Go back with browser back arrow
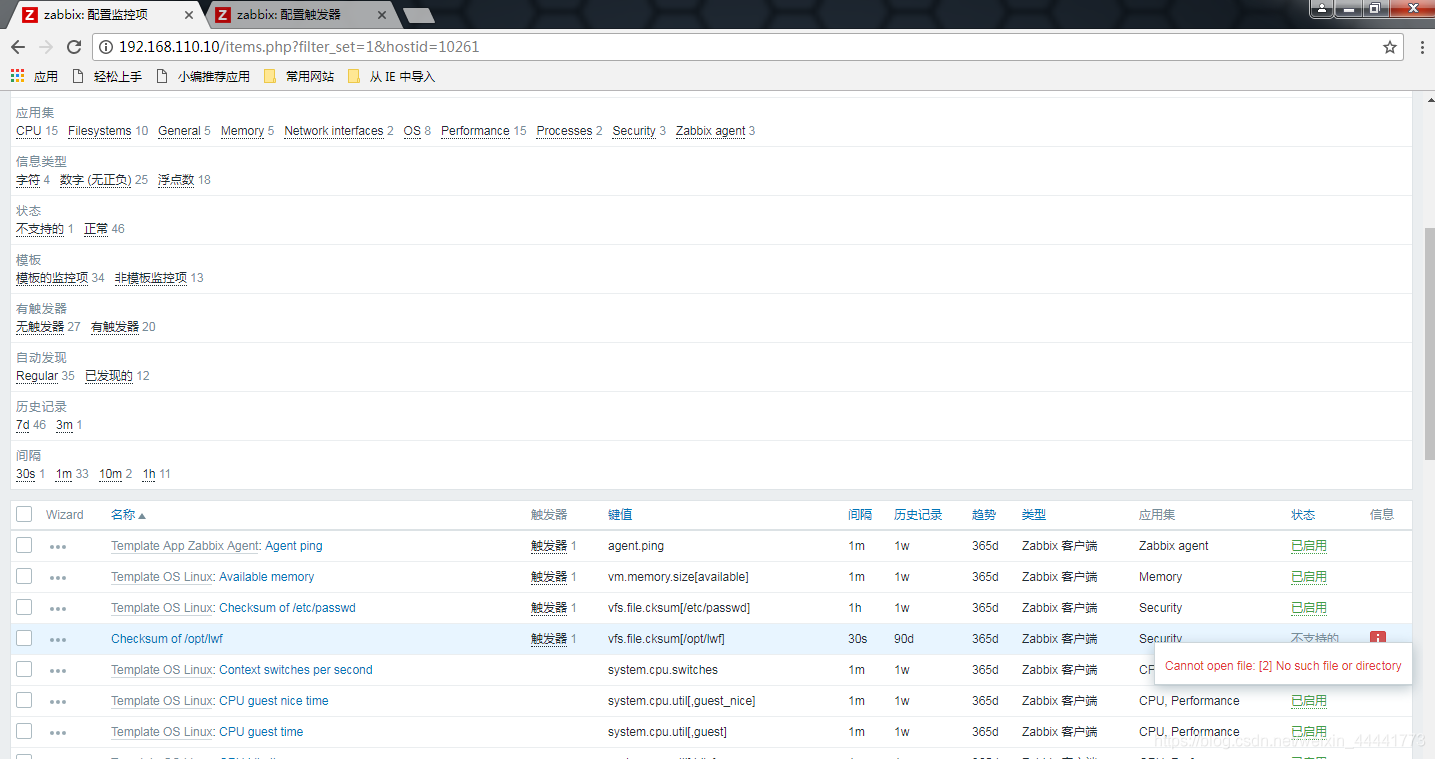Screen dimensions: 1435x759 [x=18, y=47]
